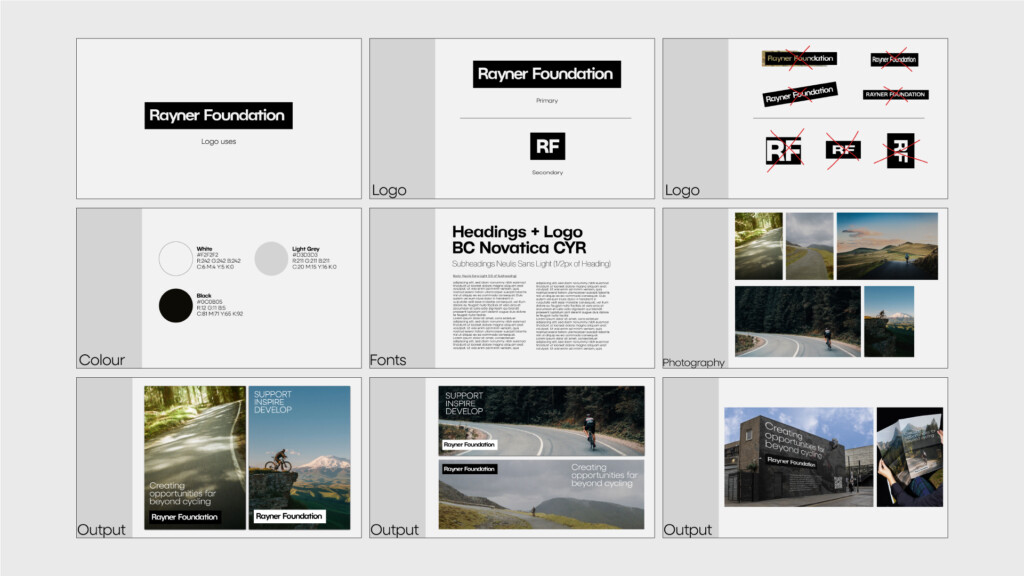
Task: Select the crossed-out tilted Rayner Foundation logo
Action: pyautogui.click(x=800, y=94)
